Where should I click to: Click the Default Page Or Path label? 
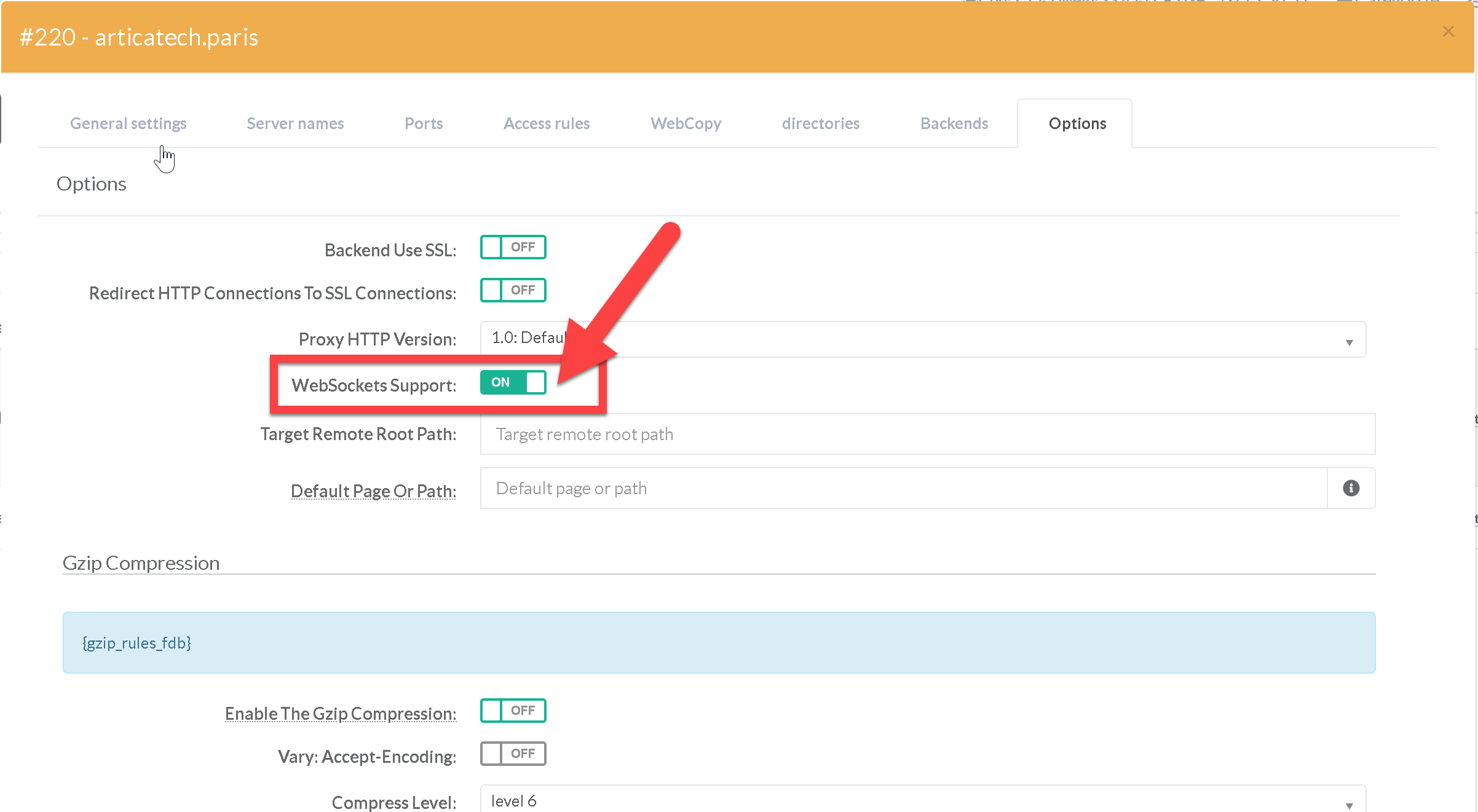click(x=373, y=491)
